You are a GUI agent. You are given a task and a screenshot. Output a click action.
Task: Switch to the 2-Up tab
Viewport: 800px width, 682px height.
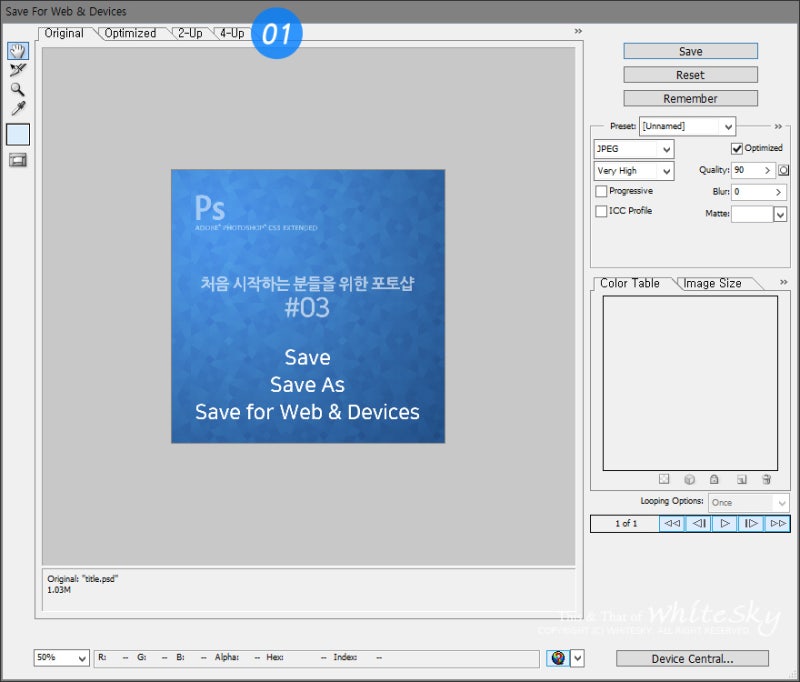(x=190, y=33)
